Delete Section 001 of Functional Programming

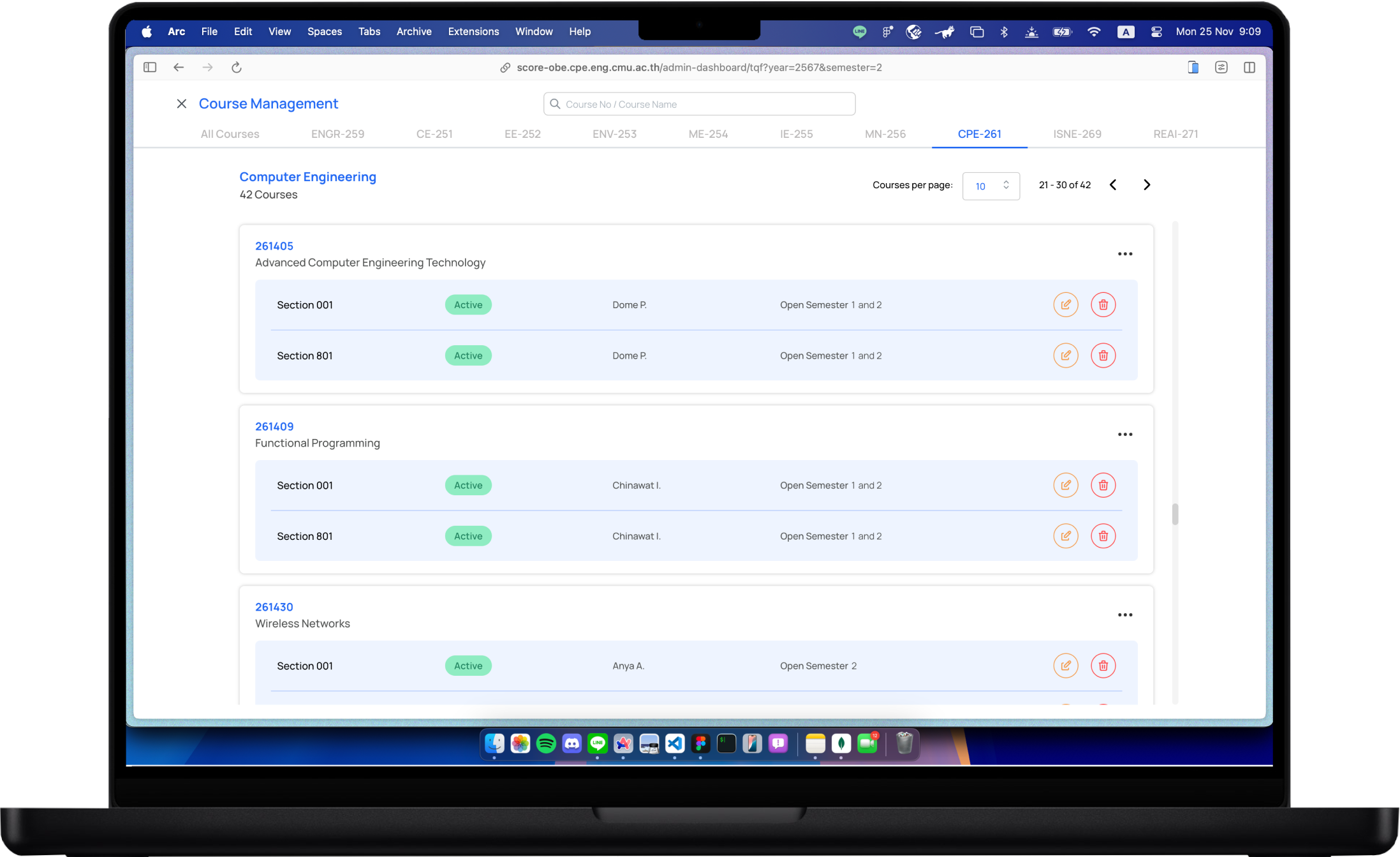(1103, 486)
